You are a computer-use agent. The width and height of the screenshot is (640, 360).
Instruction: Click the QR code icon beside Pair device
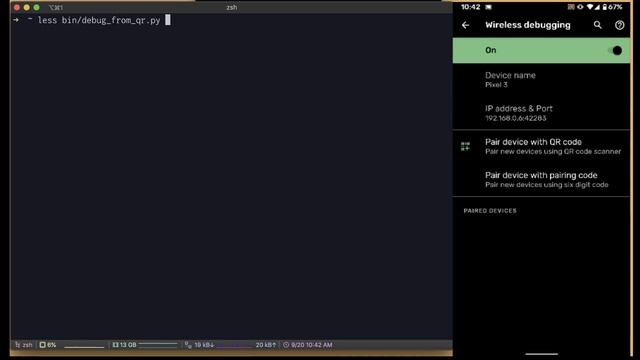coord(465,147)
